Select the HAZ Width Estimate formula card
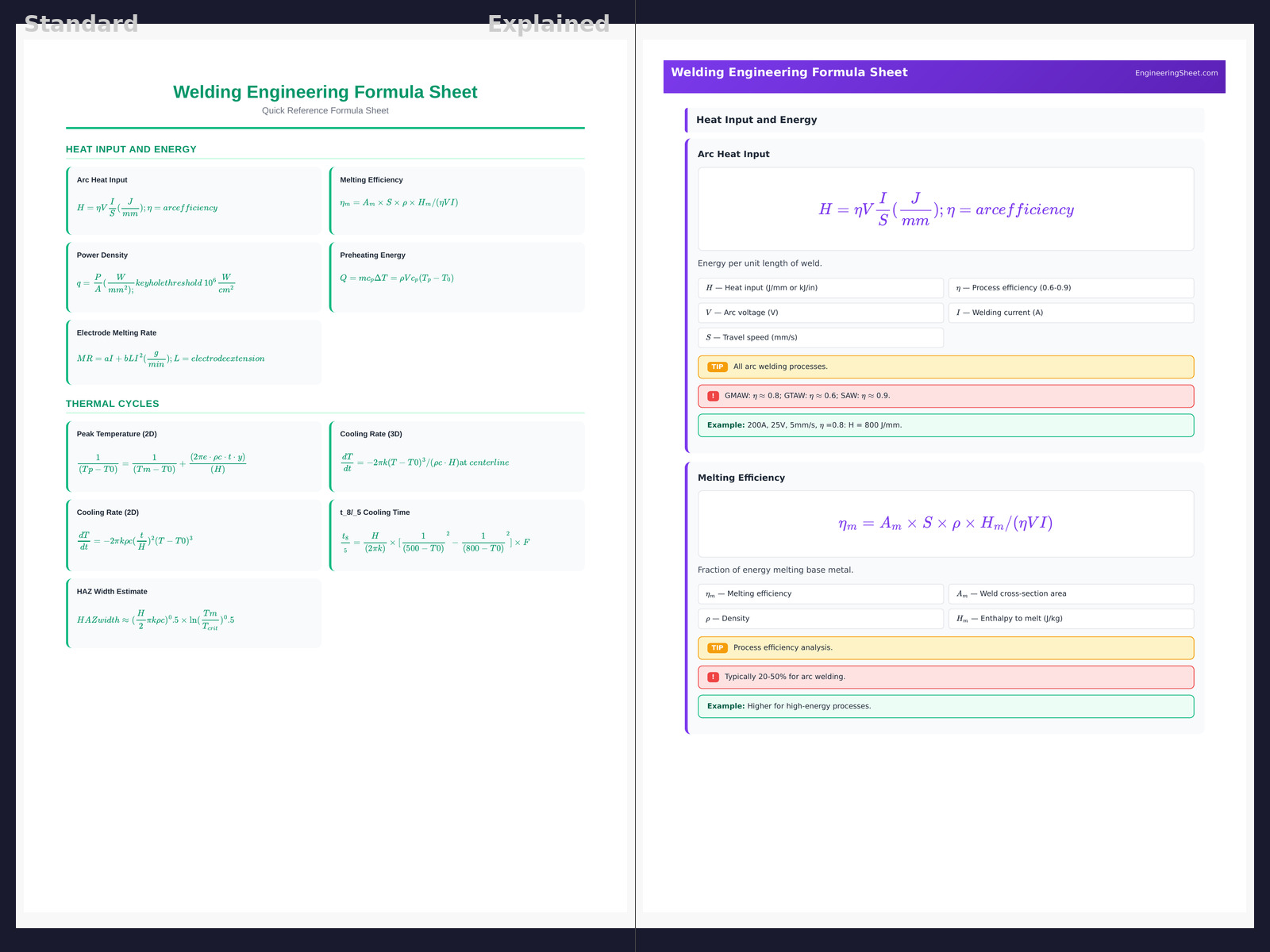Image resolution: width=1270 pixels, height=952 pixels. [194, 613]
